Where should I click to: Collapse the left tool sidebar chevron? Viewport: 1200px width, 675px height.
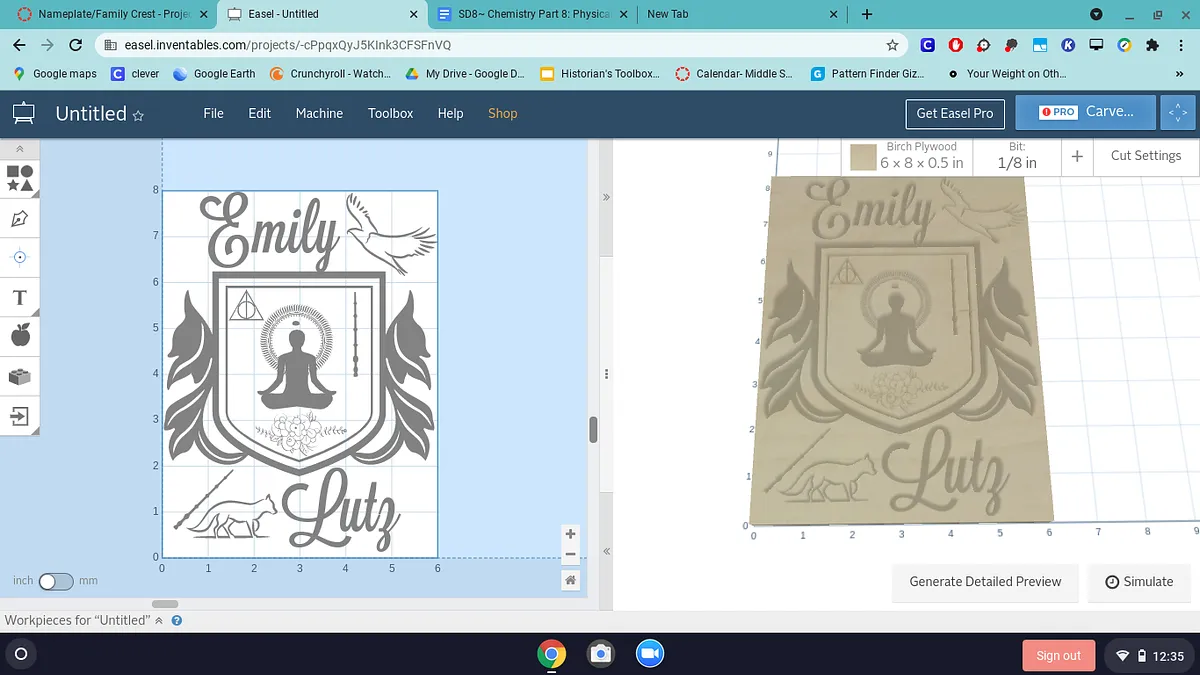coord(20,149)
